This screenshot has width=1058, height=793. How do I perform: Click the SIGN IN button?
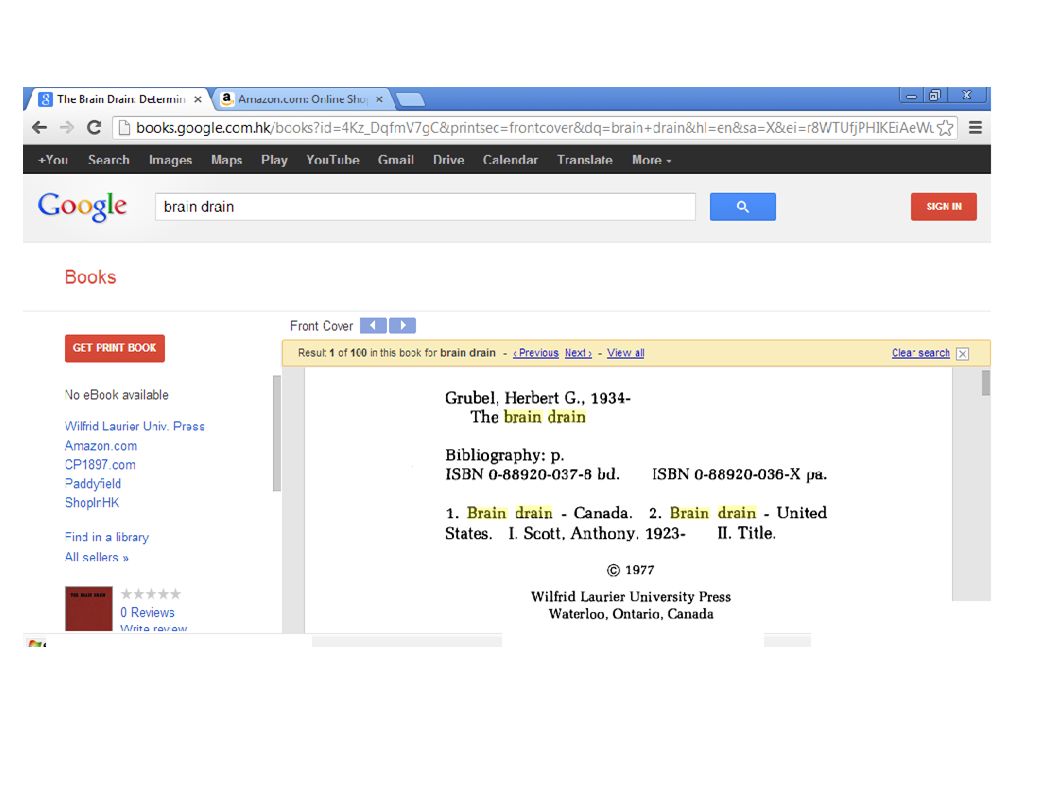point(943,207)
